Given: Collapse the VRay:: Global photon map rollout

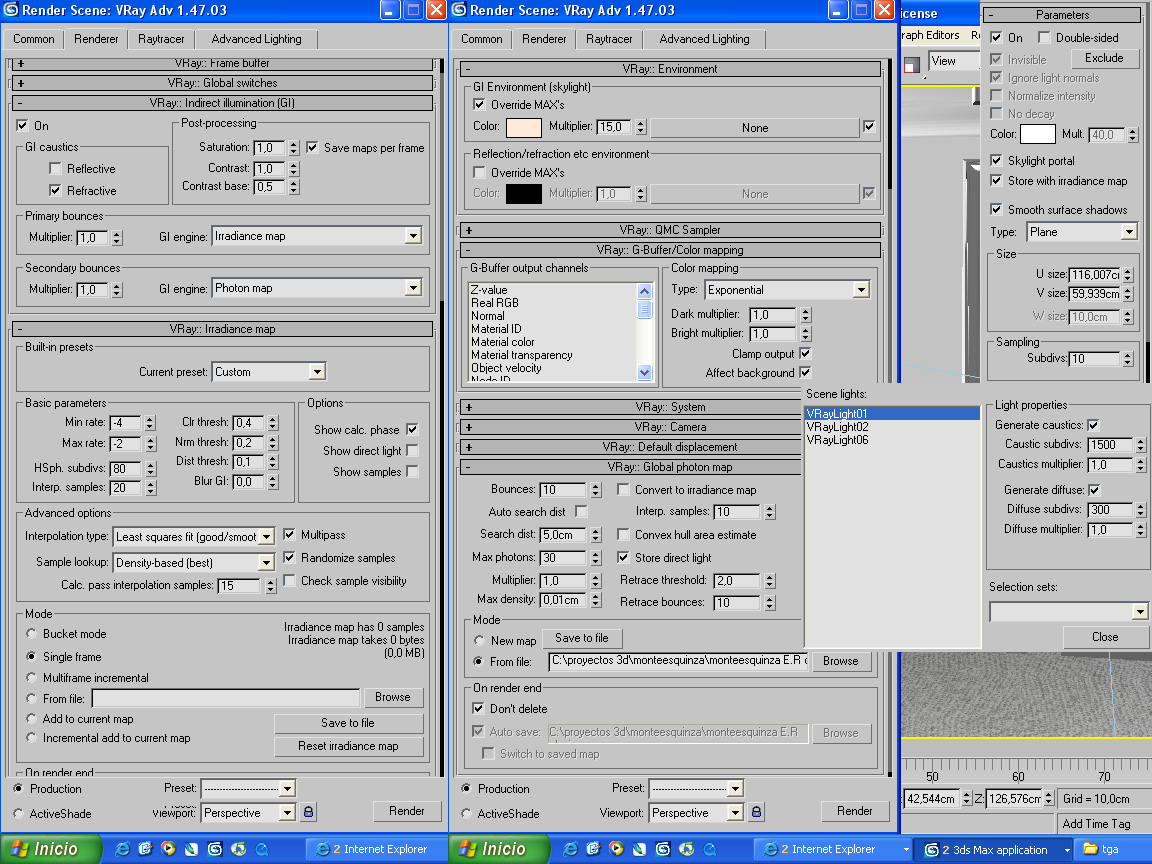Looking at the screenshot, I should tap(631, 467).
